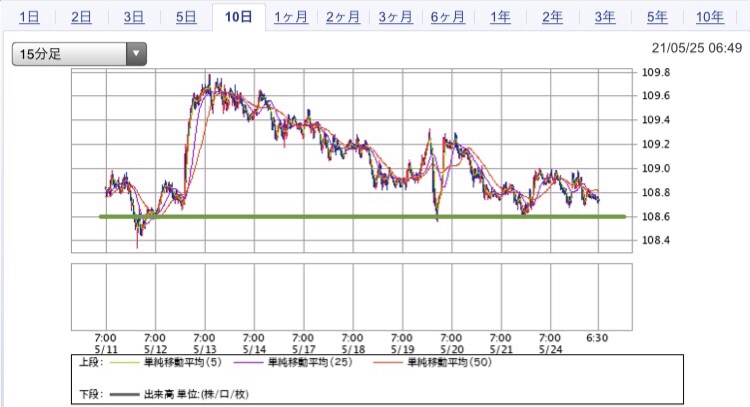Show the 2年 chart range
This screenshot has width=750, height=407.
click(x=552, y=17)
